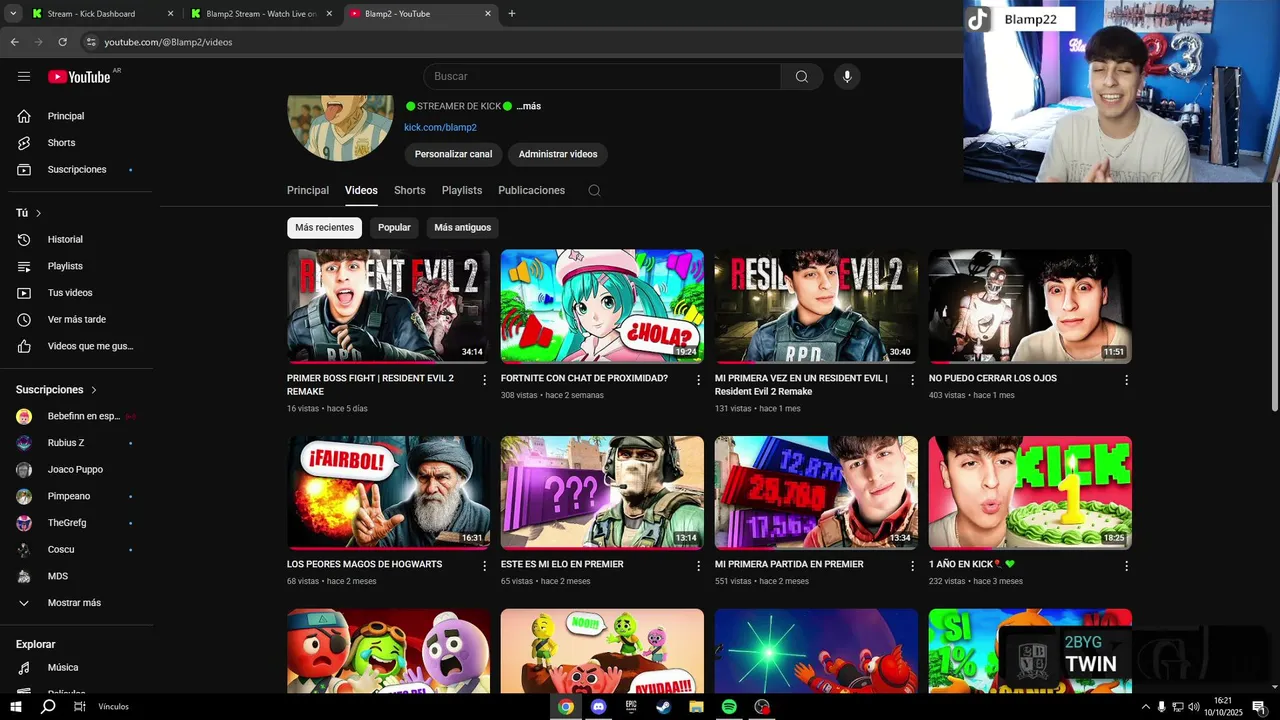The image size is (1280, 720).
Task: Open Windows Start menu
Action: (15, 707)
